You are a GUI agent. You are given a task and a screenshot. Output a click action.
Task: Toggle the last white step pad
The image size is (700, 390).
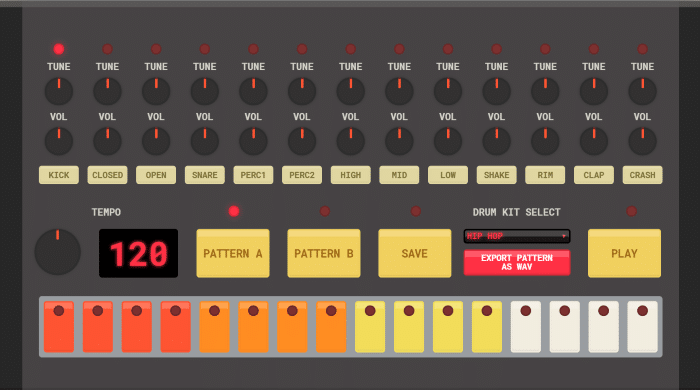(x=642, y=327)
